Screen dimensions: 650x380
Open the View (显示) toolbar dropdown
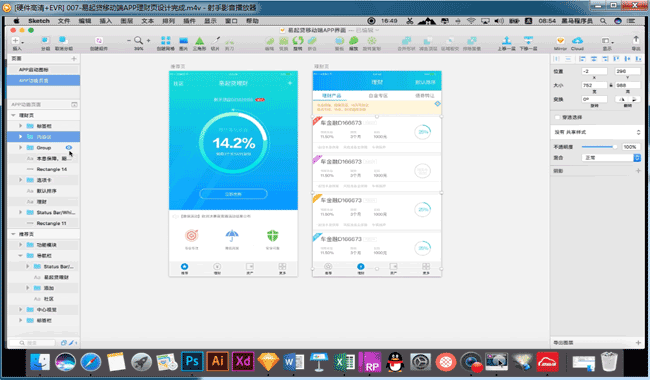(x=607, y=41)
